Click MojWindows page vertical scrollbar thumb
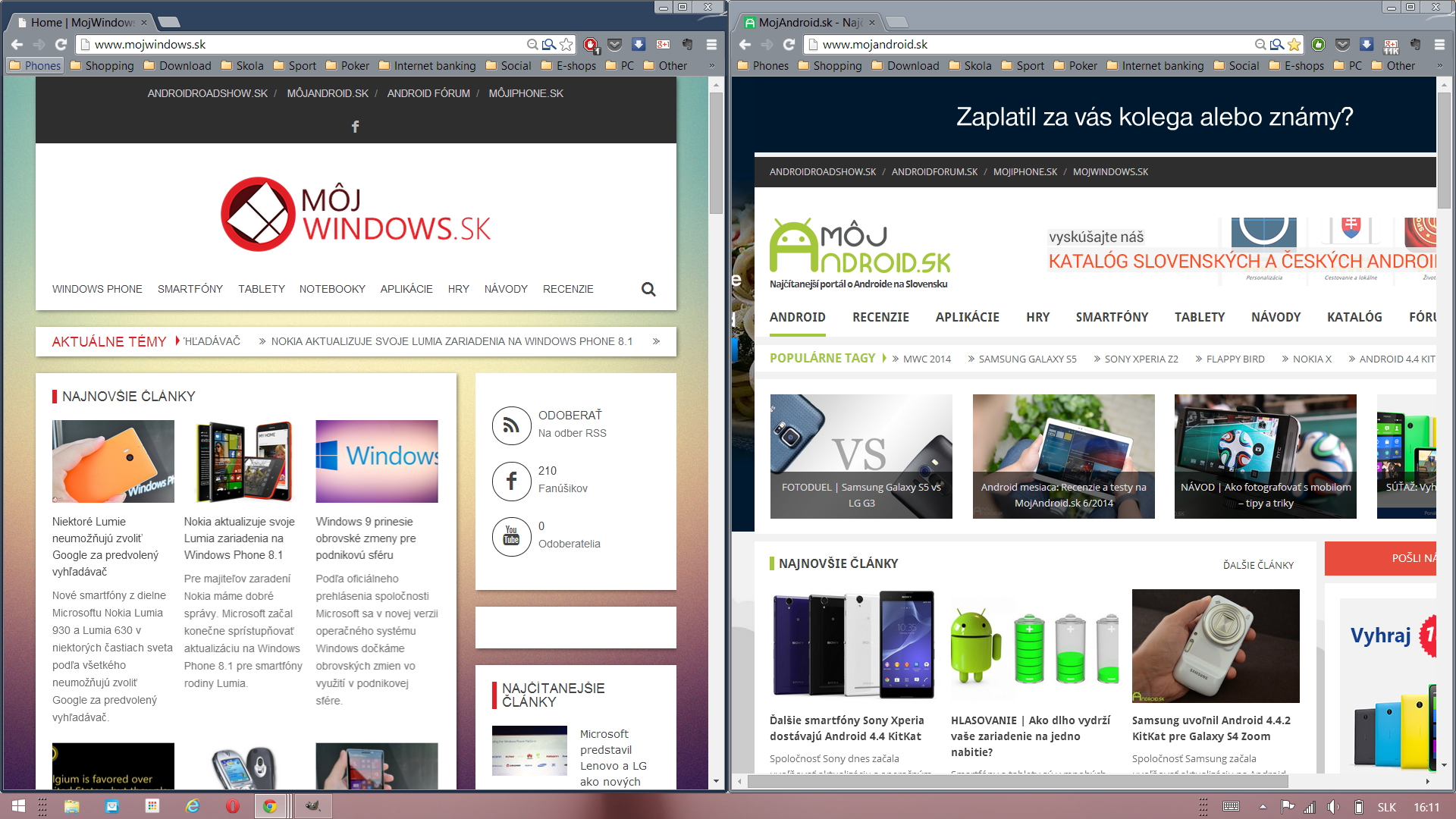 [x=716, y=153]
